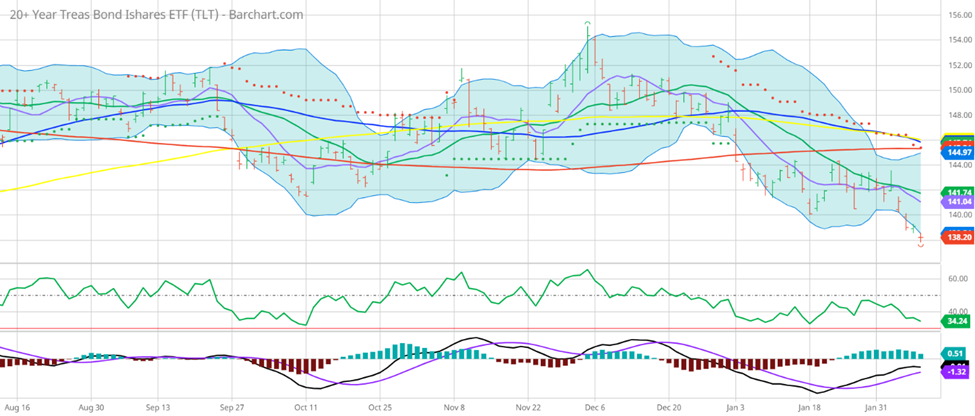
Task: Click the red 138.20 last price tag
Action: pyautogui.click(x=958, y=238)
